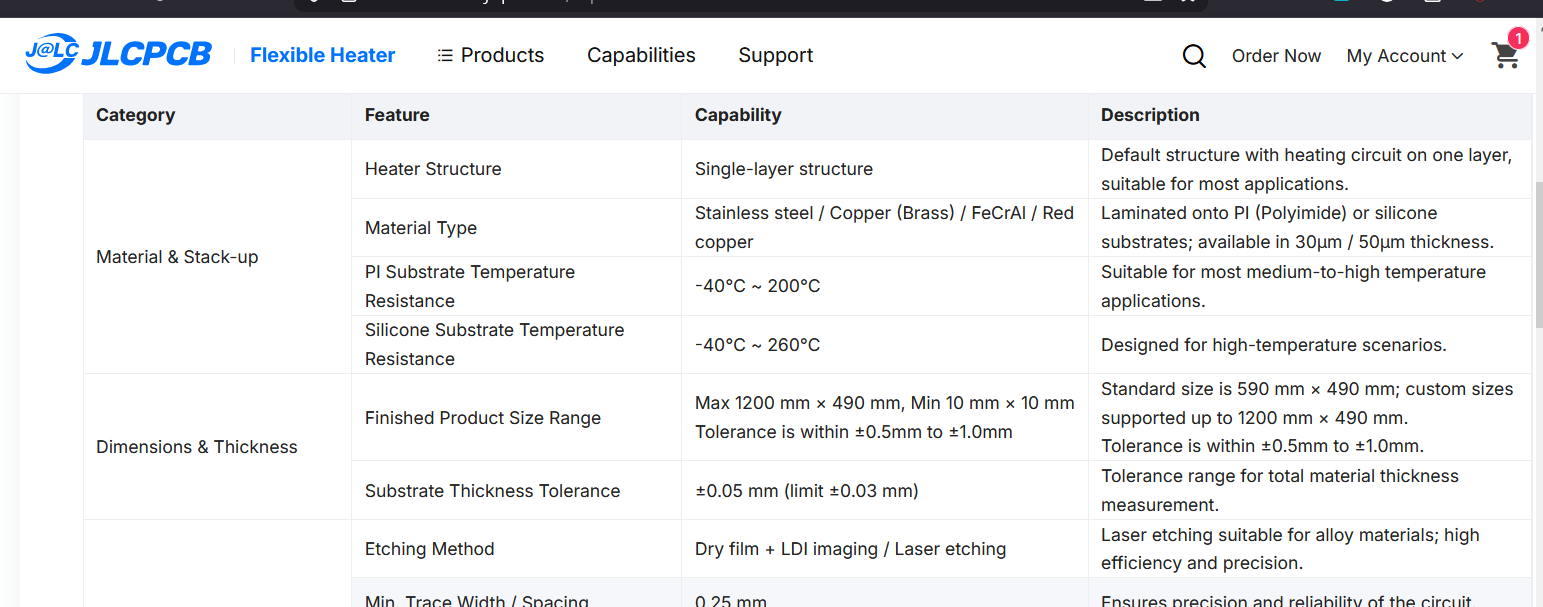Click the Description column header

tap(1150, 115)
